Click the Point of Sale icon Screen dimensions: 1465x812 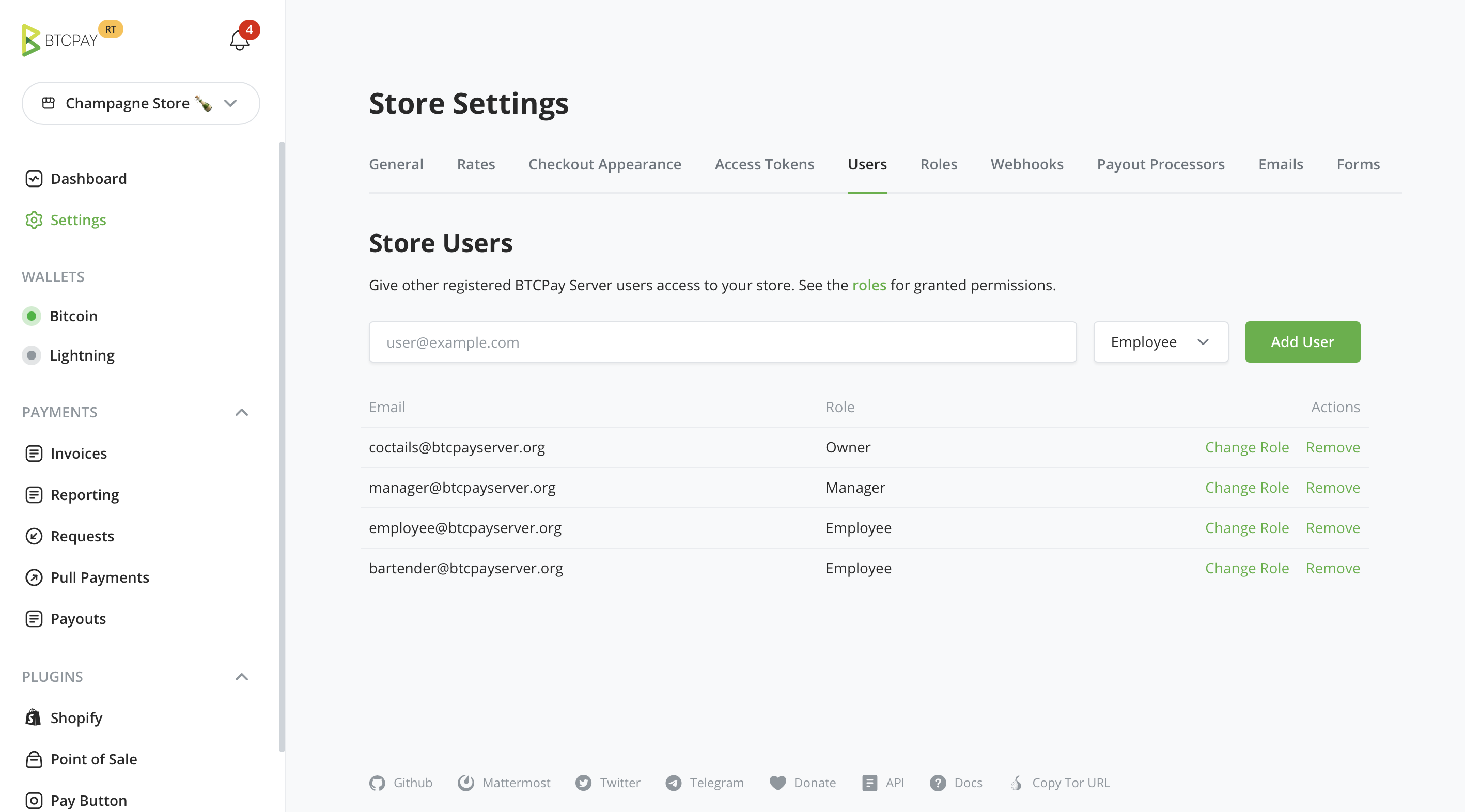[34, 759]
